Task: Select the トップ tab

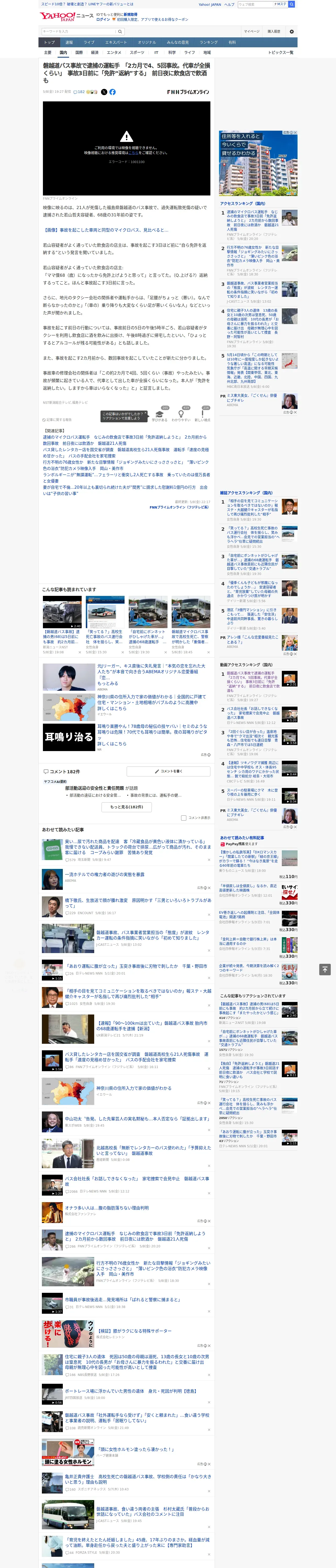Action: (x=49, y=43)
